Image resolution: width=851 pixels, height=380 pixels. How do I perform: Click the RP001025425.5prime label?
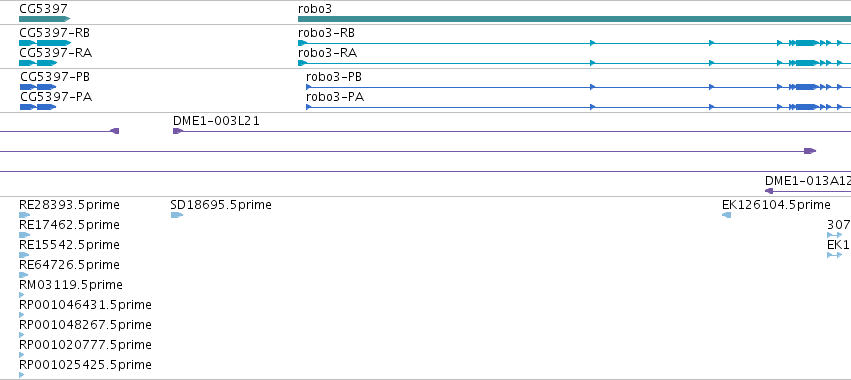click(x=85, y=365)
